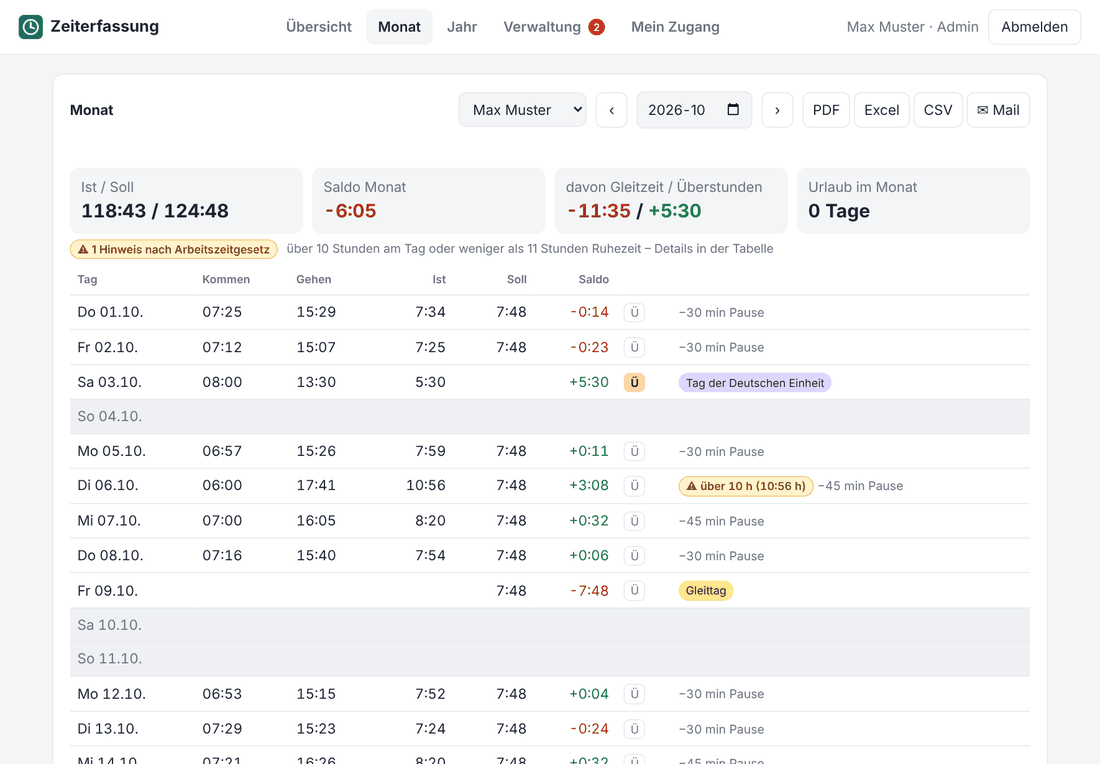This screenshot has width=1100, height=764.
Task: Click the So 11.10. row label
Action: point(109,659)
